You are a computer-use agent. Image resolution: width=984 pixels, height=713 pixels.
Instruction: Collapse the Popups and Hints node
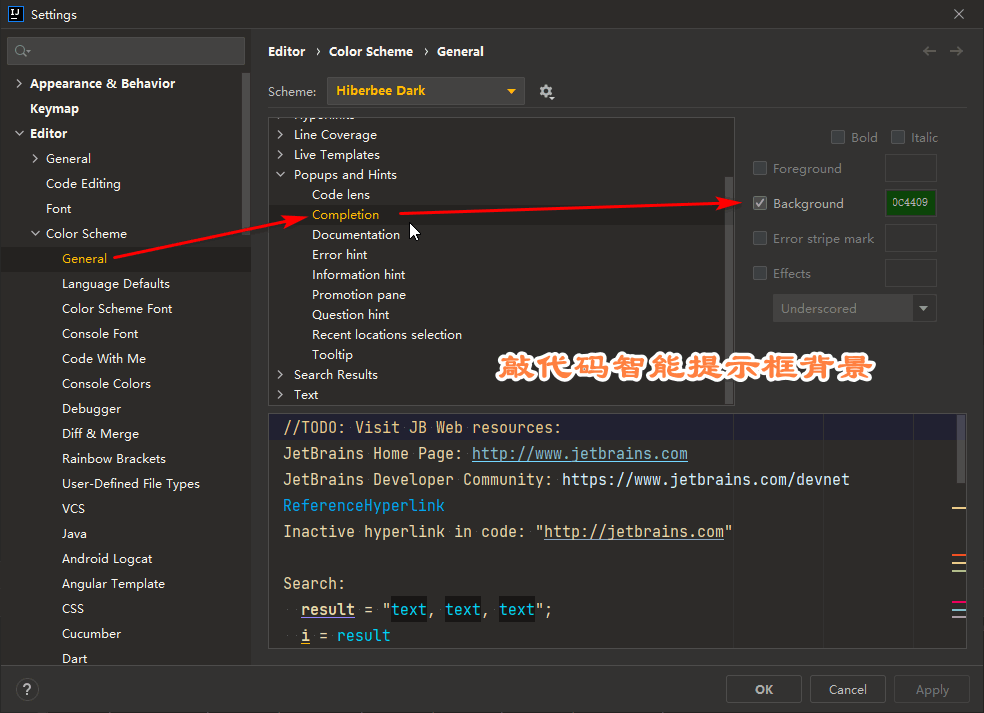tap(282, 175)
